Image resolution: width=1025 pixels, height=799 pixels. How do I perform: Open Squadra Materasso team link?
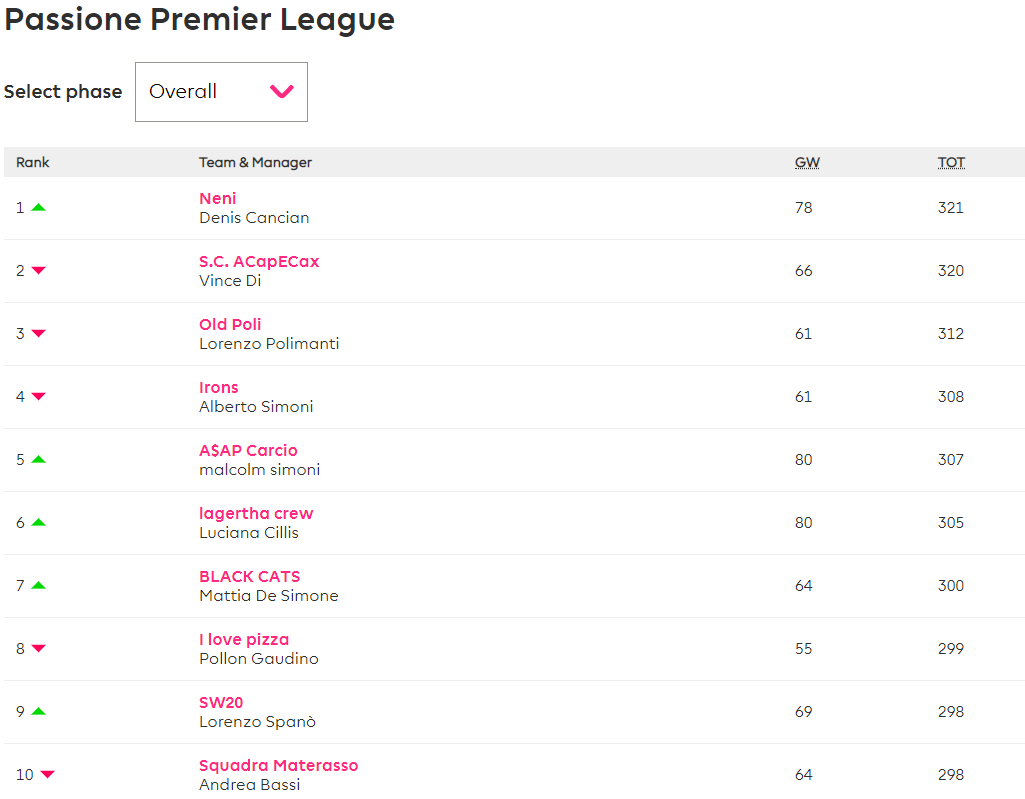(278, 765)
